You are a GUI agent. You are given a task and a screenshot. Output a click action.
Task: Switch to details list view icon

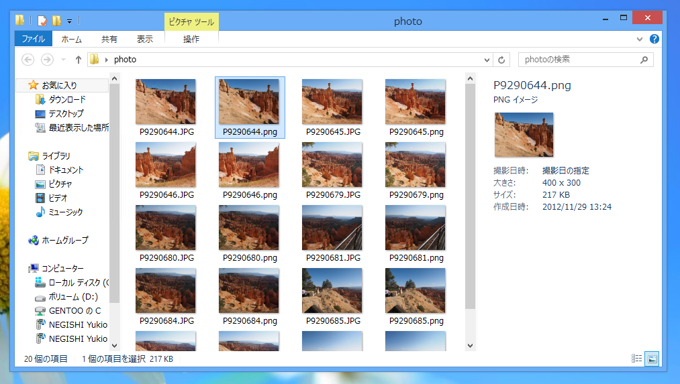[636, 358]
